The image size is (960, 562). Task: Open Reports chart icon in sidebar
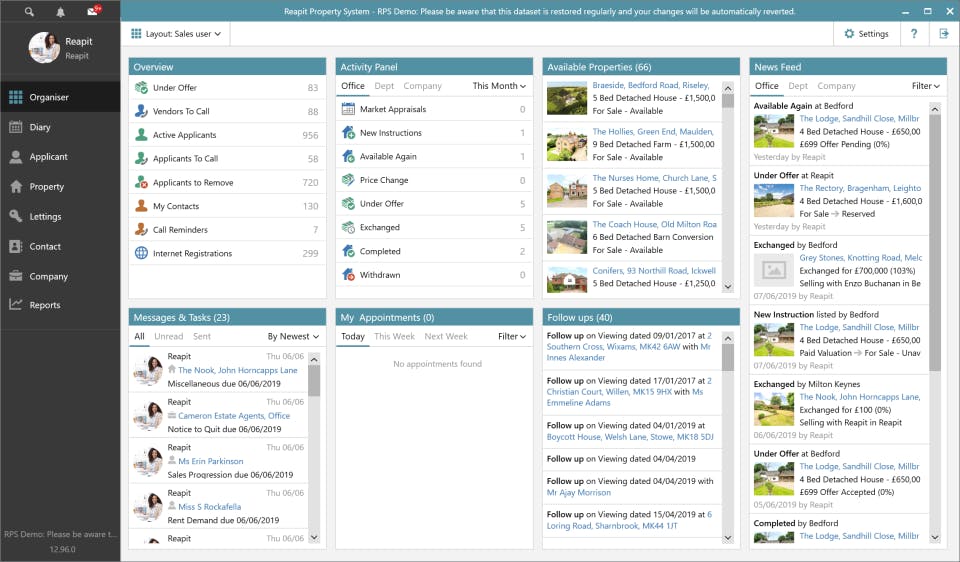tap(16, 304)
